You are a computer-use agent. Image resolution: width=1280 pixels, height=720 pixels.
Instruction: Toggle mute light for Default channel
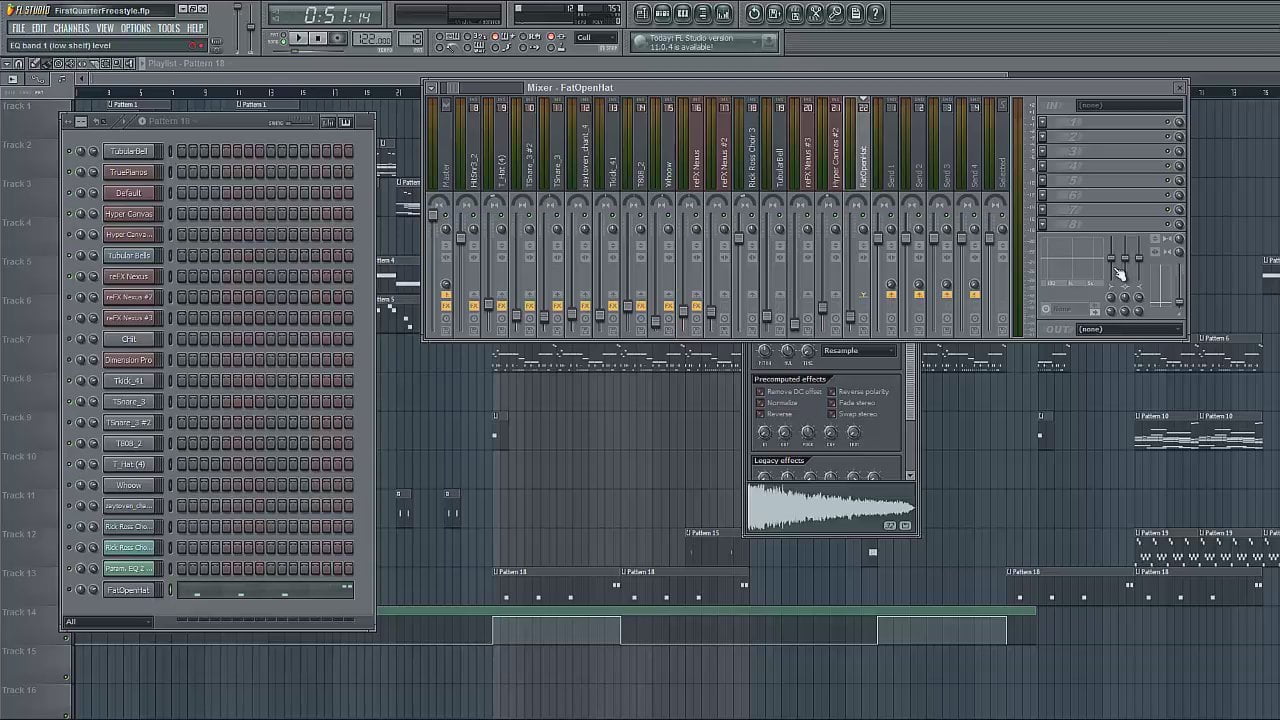pos(69,193)
